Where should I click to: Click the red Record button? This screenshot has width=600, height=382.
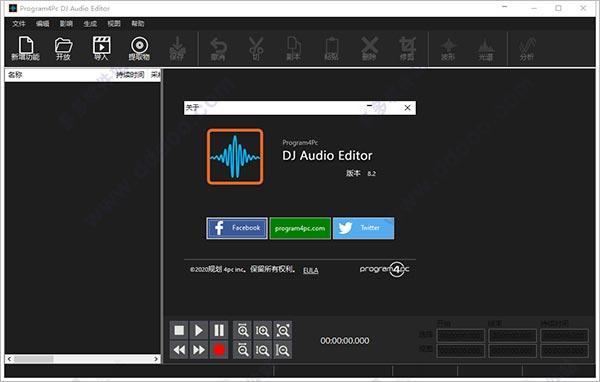(219, 350)
